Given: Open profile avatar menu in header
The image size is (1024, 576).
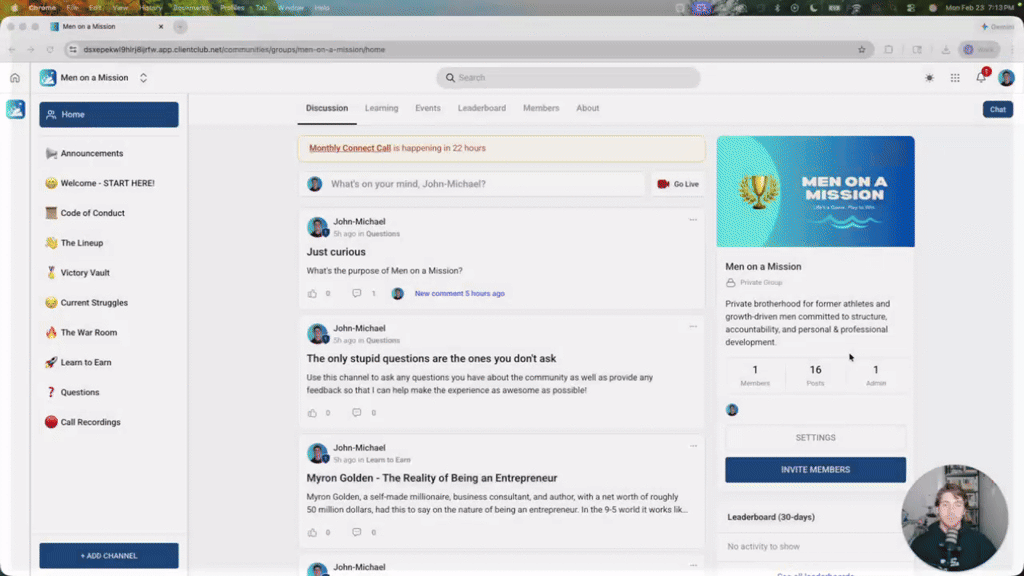Looking at the screenshot, I should [x=1006, y=78].
